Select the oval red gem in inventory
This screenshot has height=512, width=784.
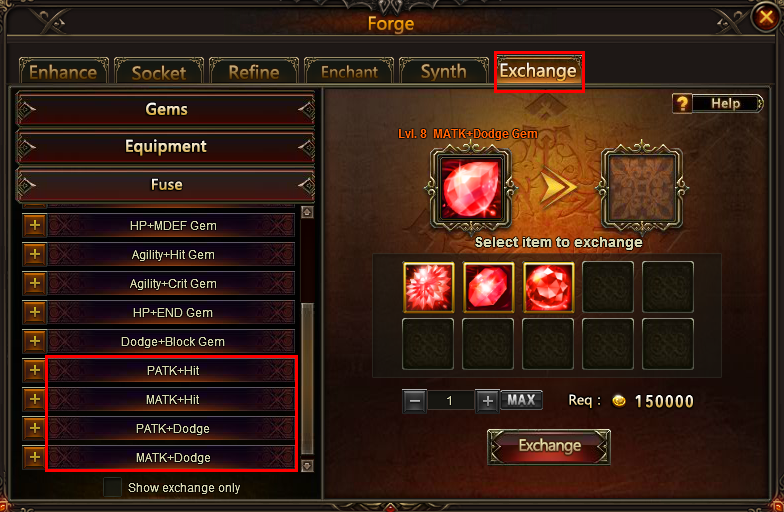click(488, 287)
